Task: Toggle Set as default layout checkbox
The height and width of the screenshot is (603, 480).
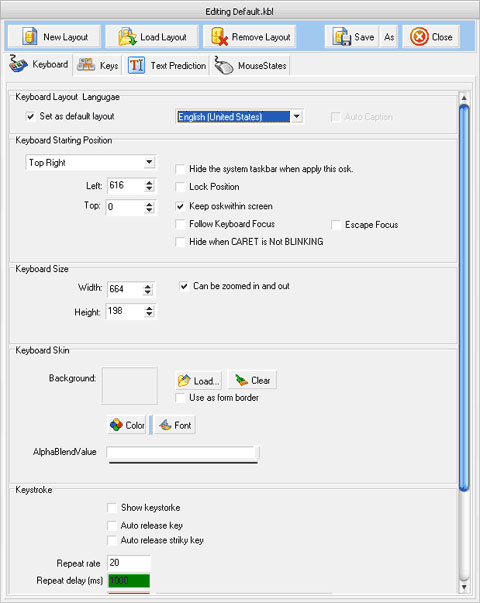Action: [30, 116]
